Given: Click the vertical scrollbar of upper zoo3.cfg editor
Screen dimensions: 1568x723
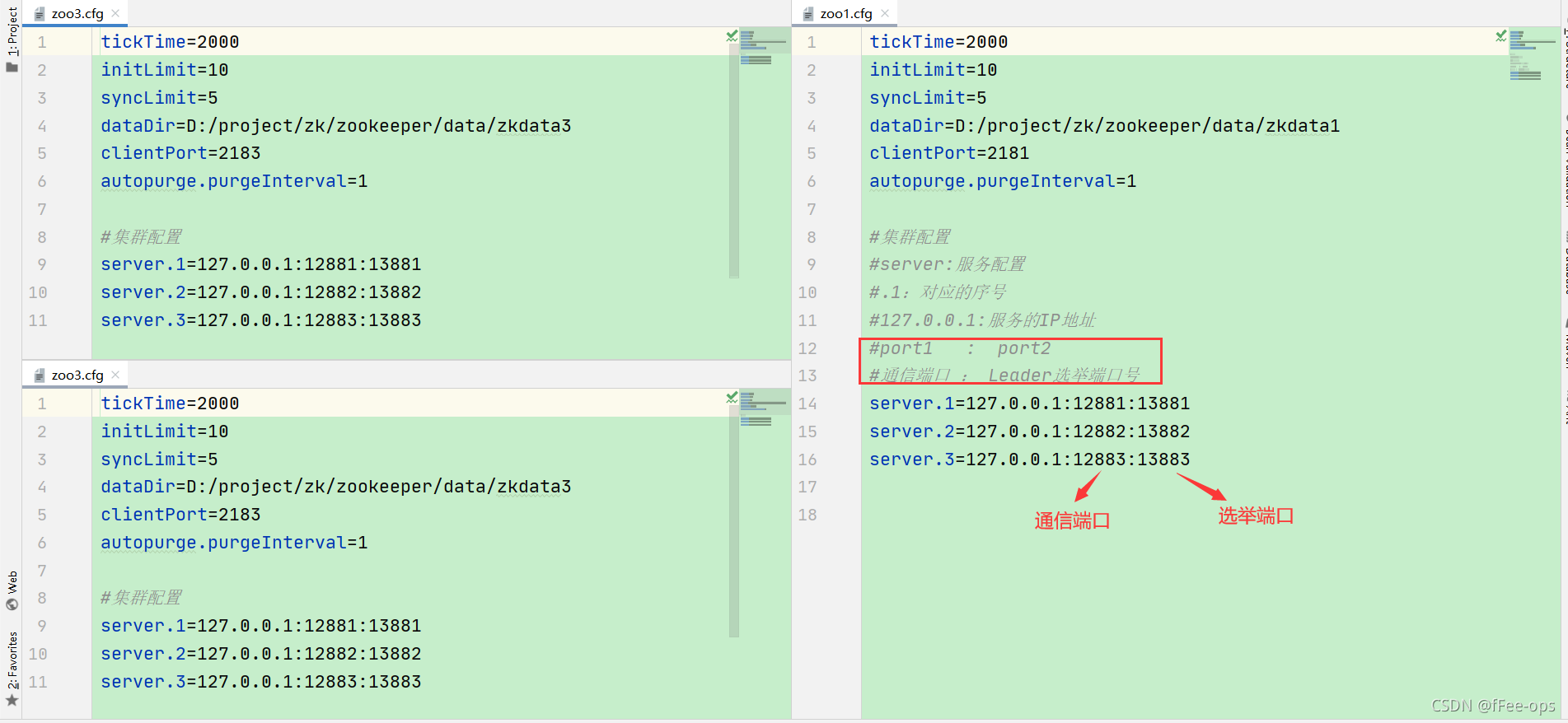Looking at the screenshot, I should point(734,161).
